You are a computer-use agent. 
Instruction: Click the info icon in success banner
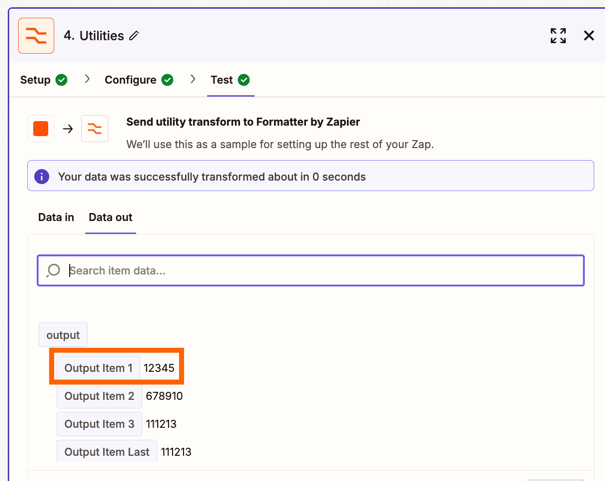(42, 176)
